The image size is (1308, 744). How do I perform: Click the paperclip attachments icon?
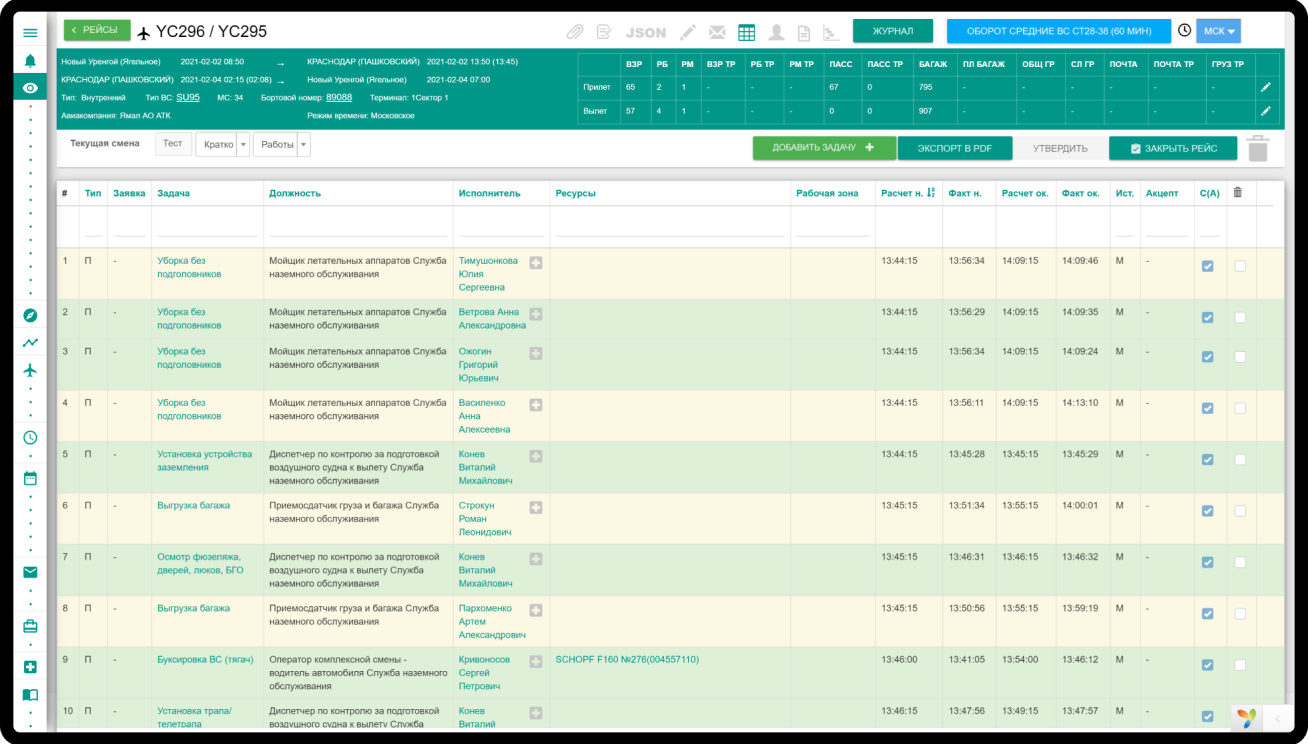575,32
